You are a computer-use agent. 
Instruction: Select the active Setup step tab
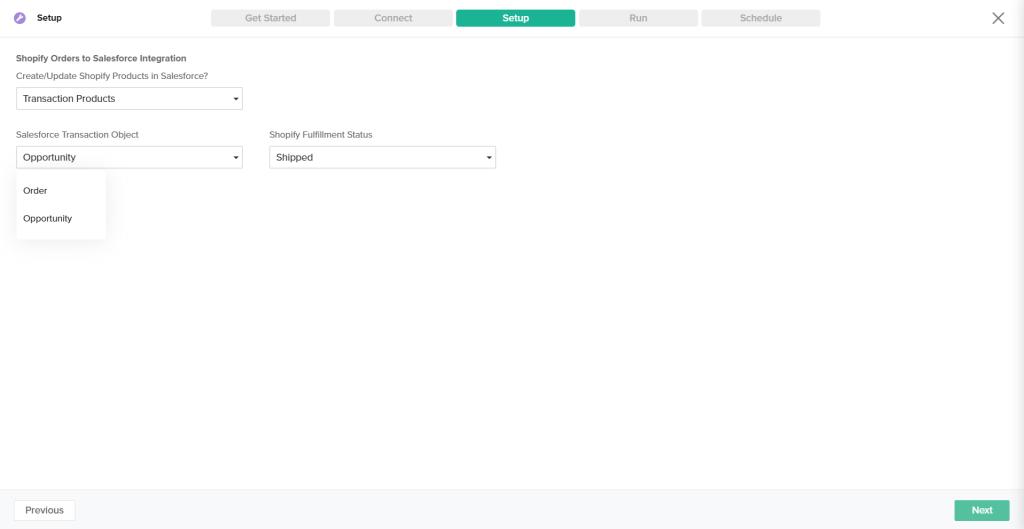click(515, 18)
